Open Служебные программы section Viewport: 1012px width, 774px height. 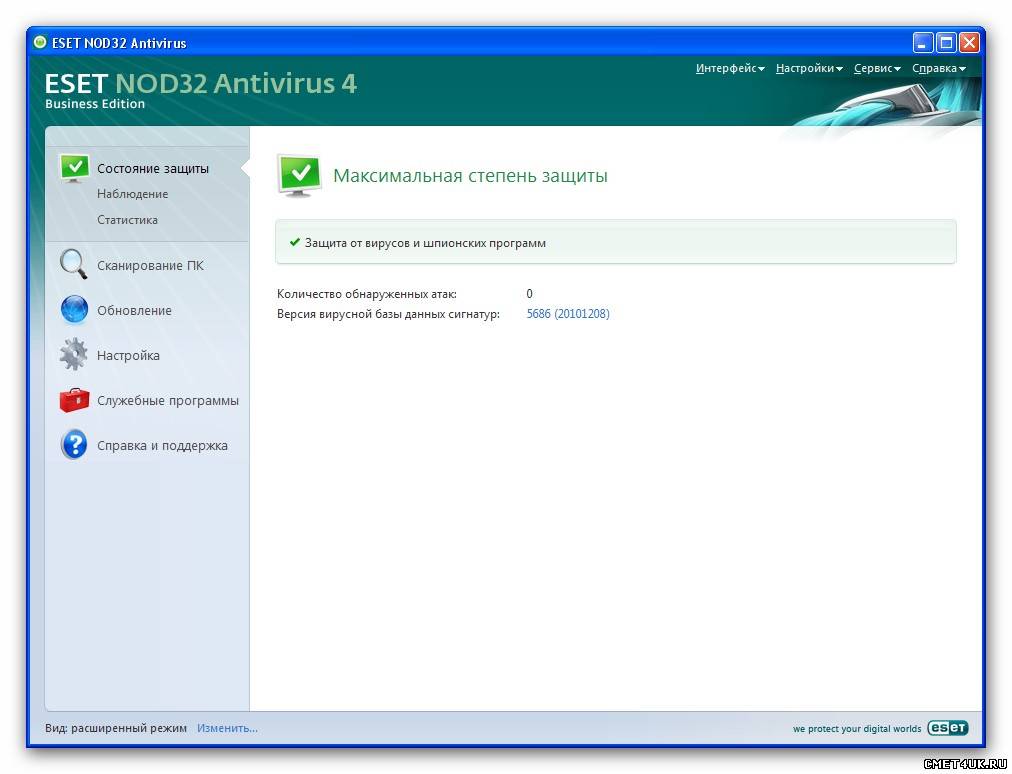[x=168, y=400]
